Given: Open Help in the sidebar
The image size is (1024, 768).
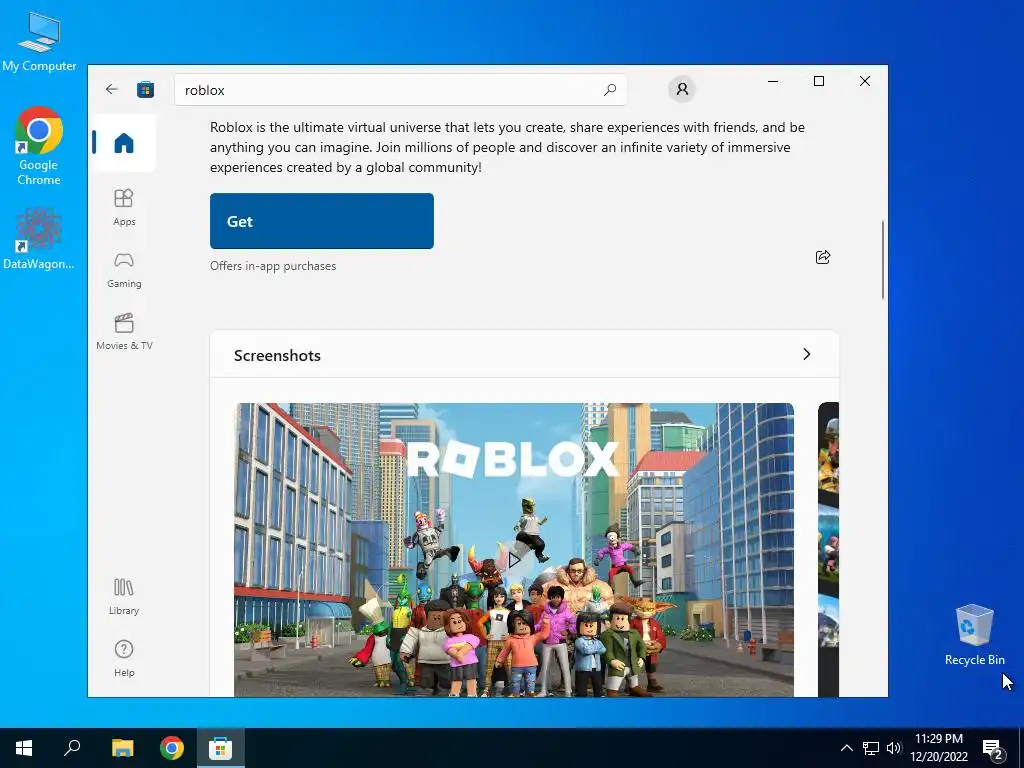Looking at the screenshot, I should 123,658.
